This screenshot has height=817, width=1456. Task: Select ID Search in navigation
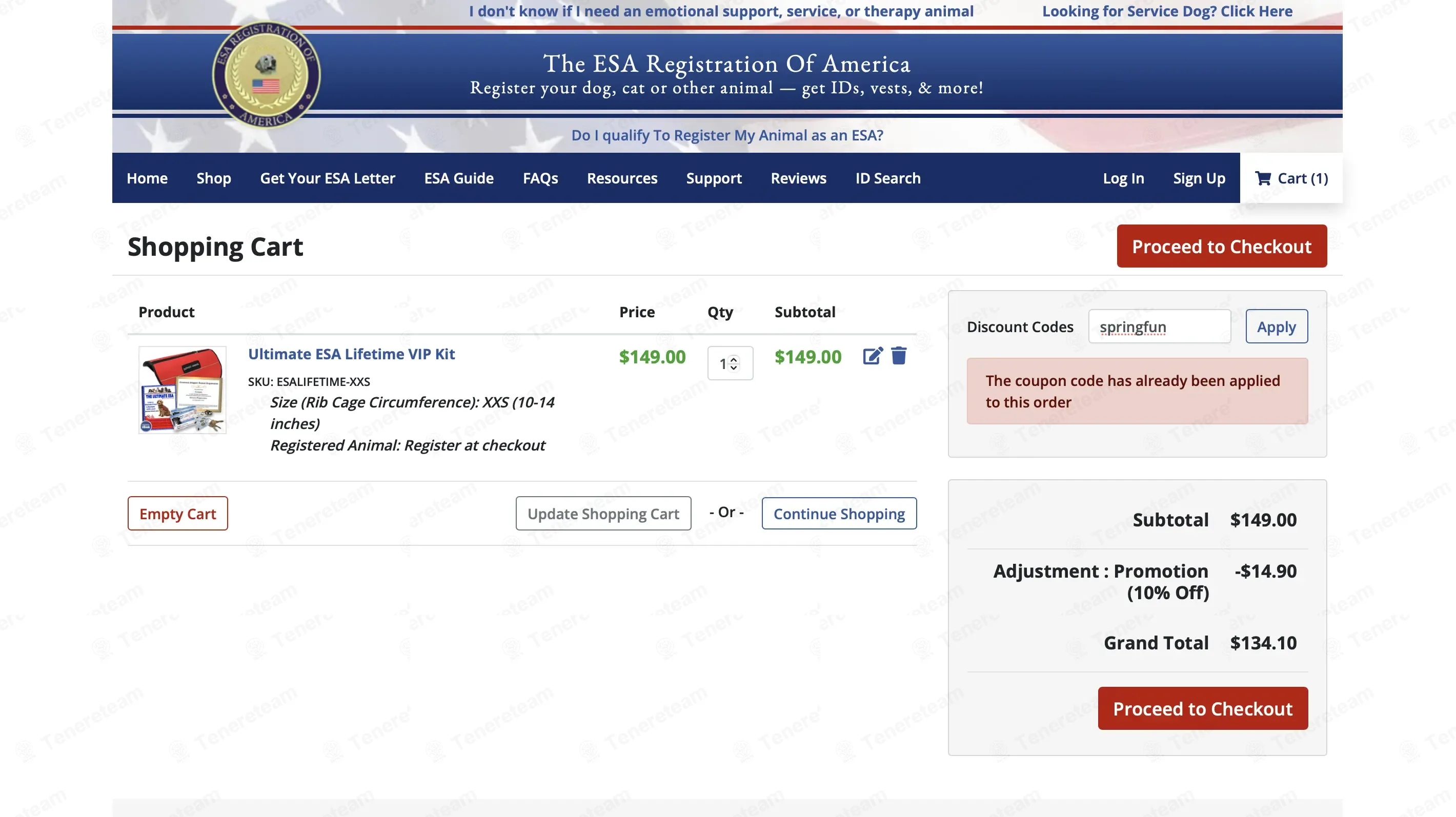[887, 178]
